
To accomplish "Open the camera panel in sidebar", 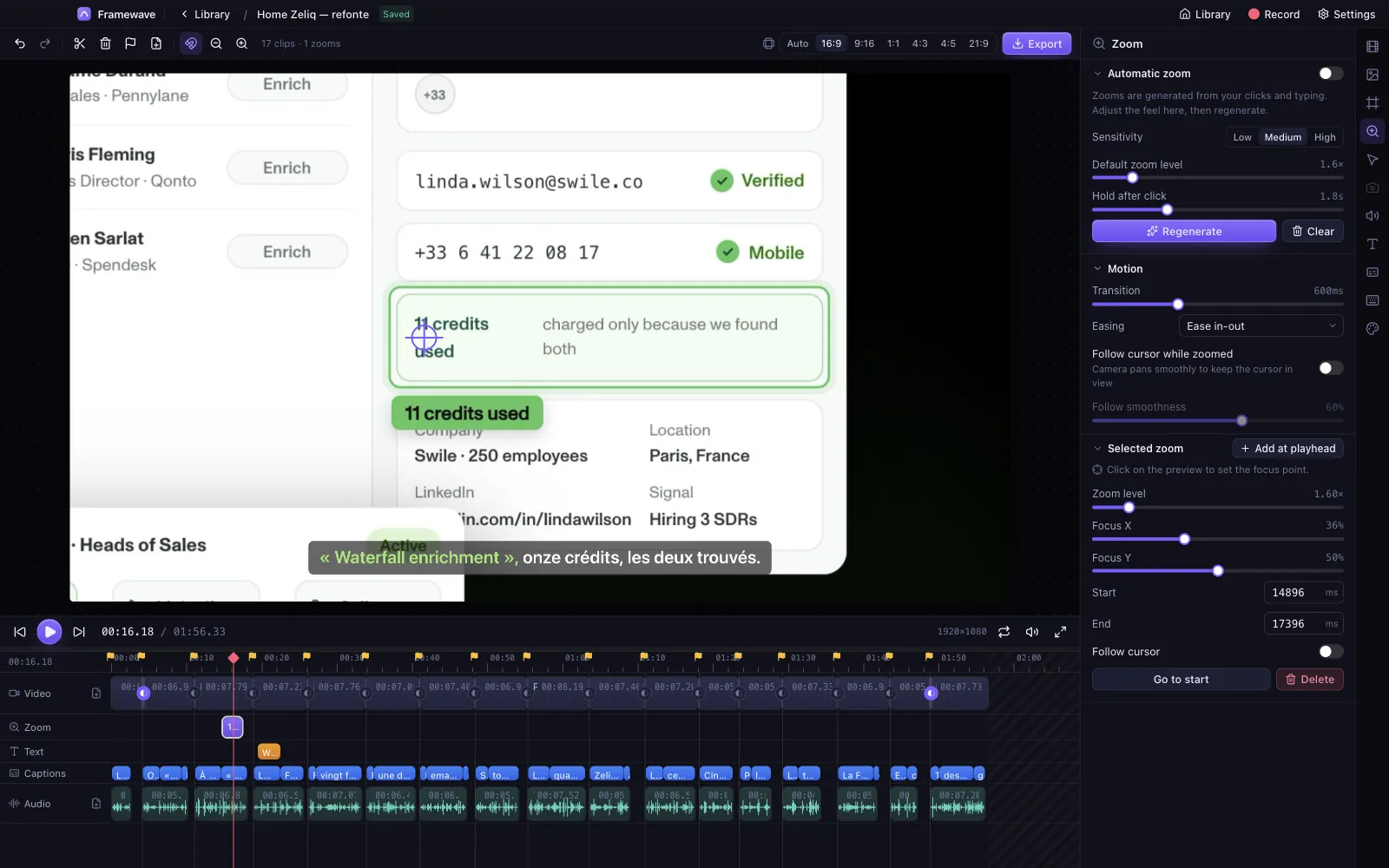I will tap(1373, 187).
